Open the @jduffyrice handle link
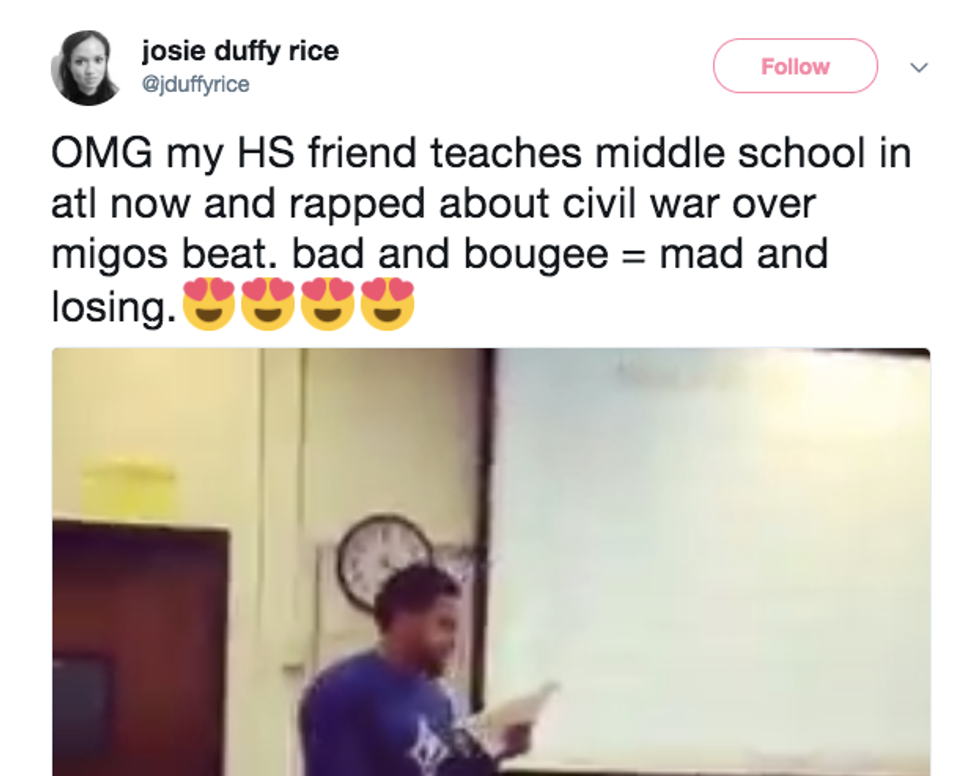The height and width of the screenshot is (776, 980). (x=196, y=84)
